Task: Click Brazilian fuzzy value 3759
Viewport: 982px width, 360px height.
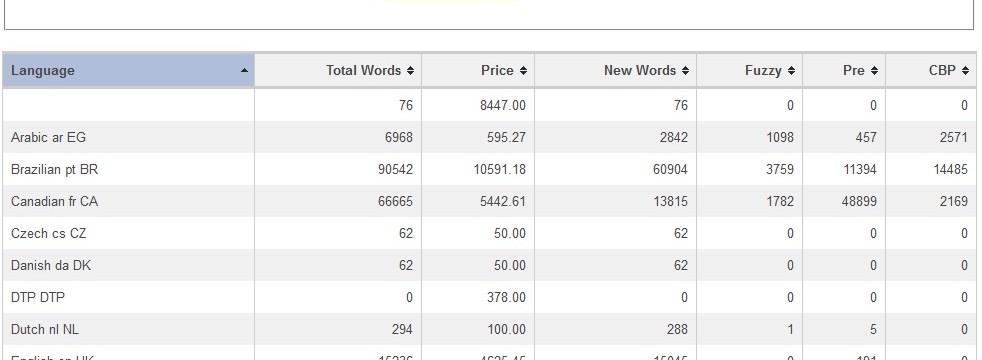Action: (780, 169)
